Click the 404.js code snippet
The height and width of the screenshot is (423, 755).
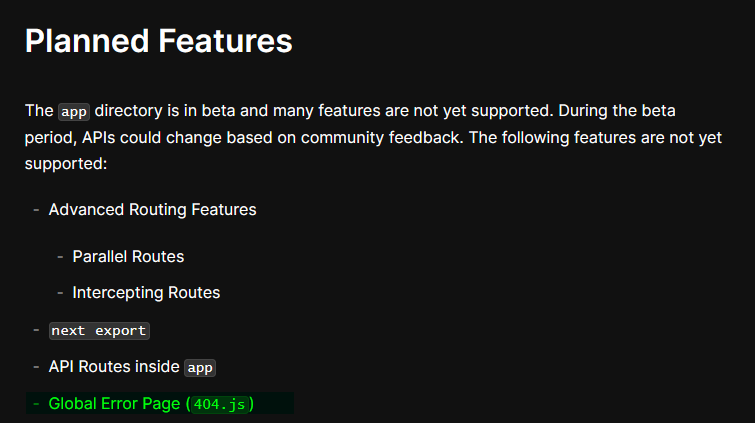pyautogui.click(x=220, y=404)
